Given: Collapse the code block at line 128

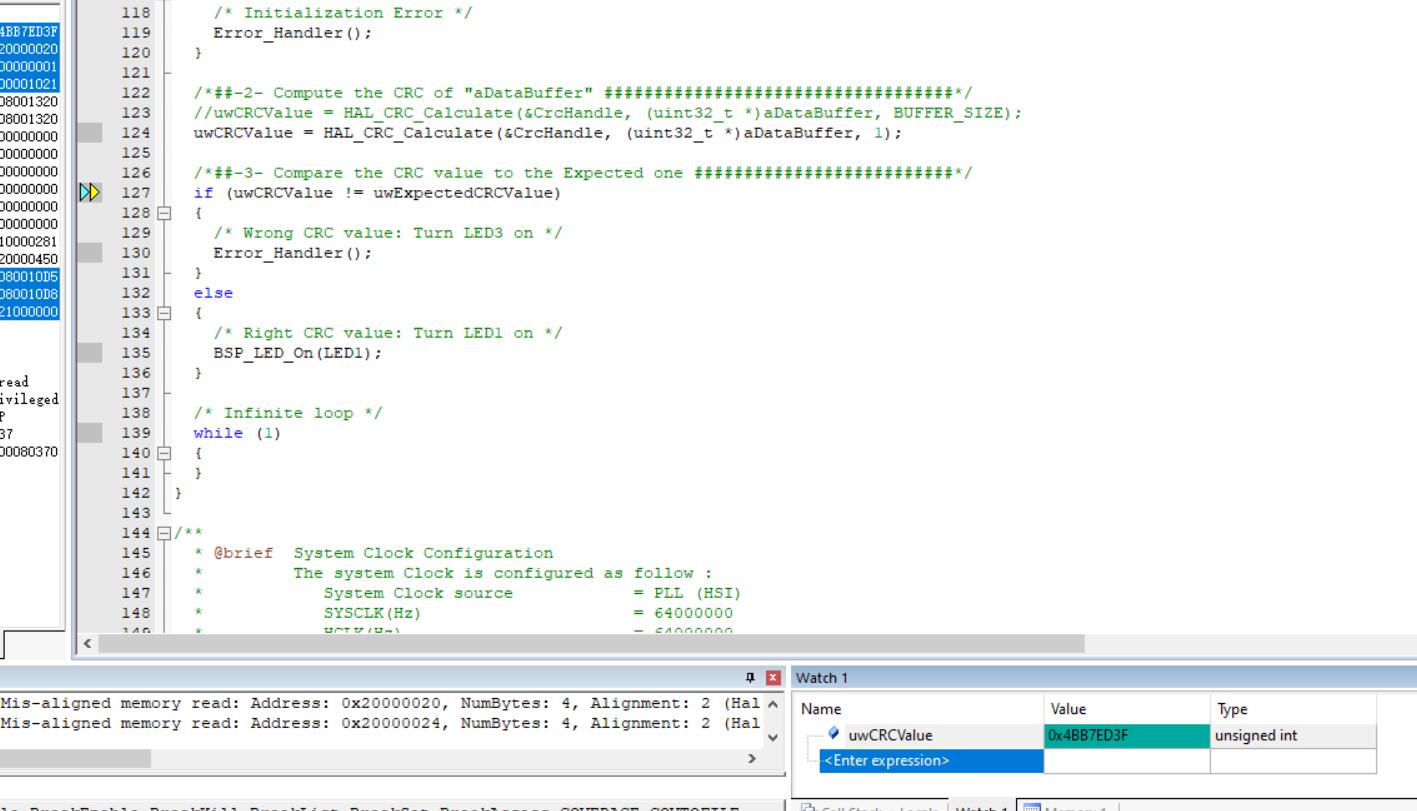Looking at the screenshot, I should (164, 213).
